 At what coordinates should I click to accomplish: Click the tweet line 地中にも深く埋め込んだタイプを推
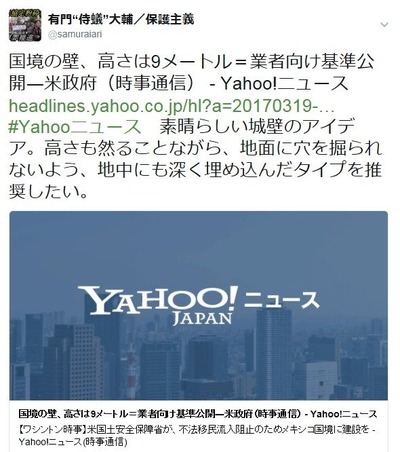(195, 170)
